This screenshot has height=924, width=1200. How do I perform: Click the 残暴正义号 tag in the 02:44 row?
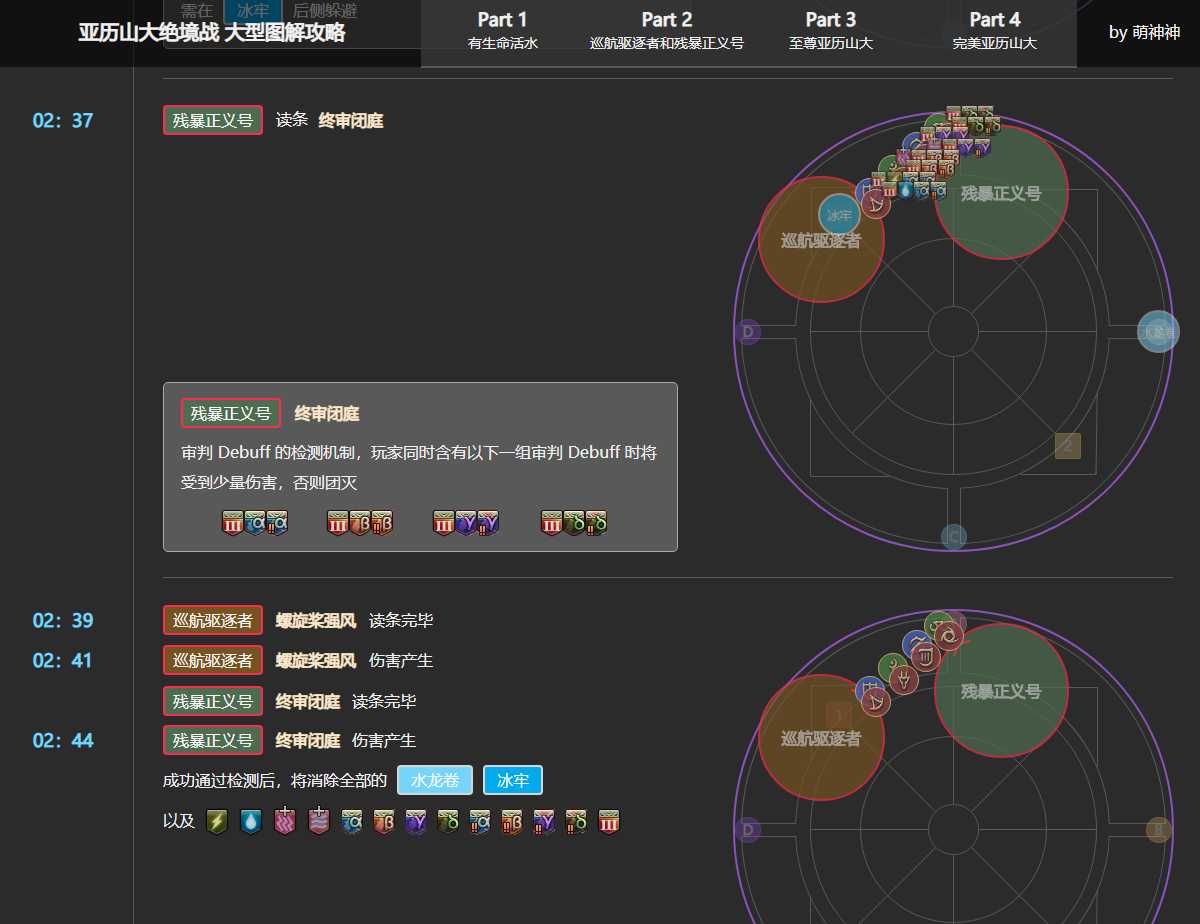point(213,740)
